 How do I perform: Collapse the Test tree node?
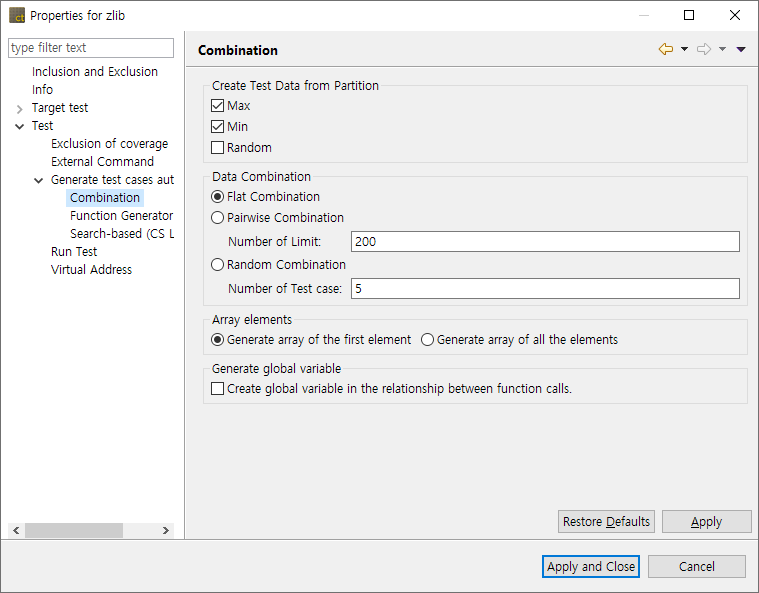pos(19,126)
